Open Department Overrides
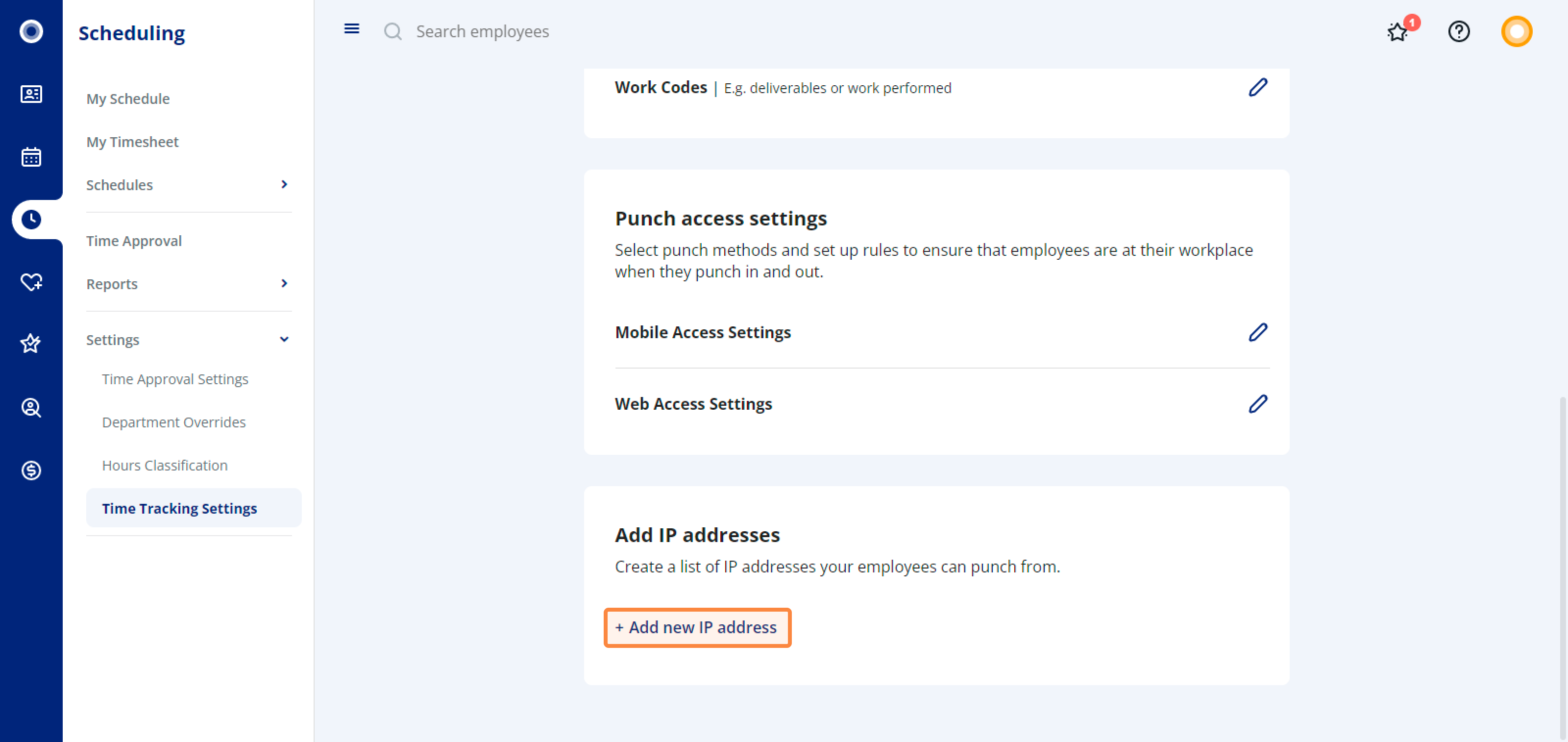Screen dimensions: 1568x742 click(x=174, y=422)
